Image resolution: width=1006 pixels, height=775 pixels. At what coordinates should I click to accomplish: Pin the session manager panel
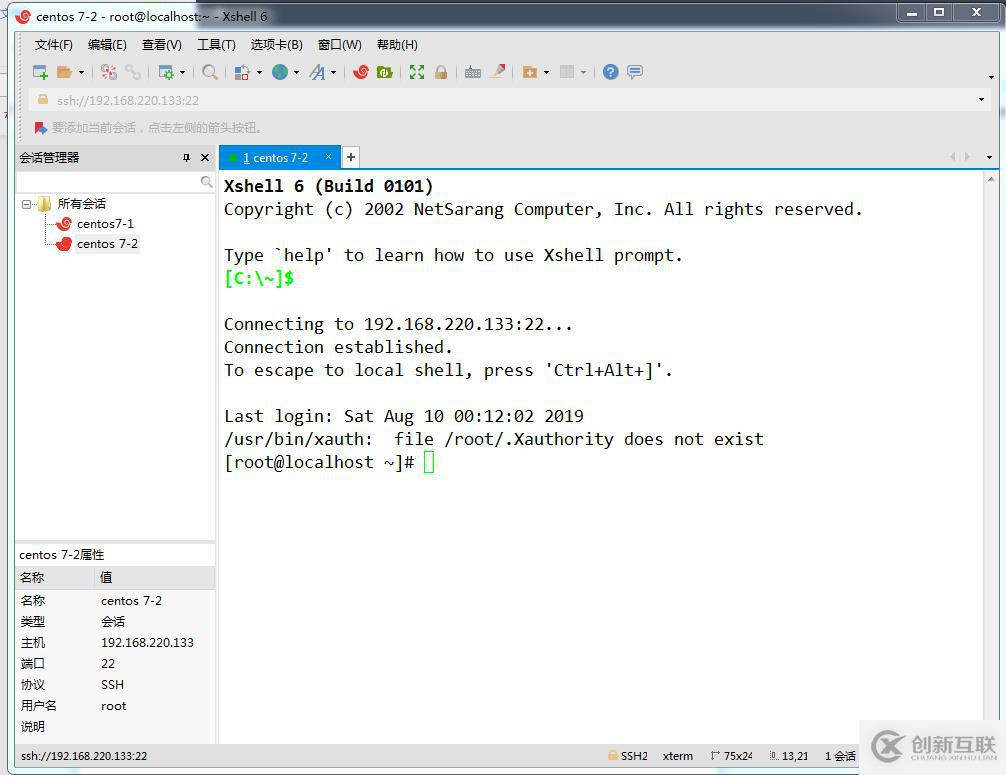tap(186, 158)
